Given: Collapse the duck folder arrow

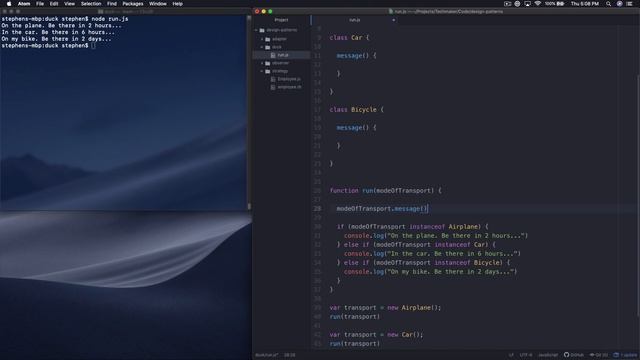Looking at the screenshot, I should (262, 47).
